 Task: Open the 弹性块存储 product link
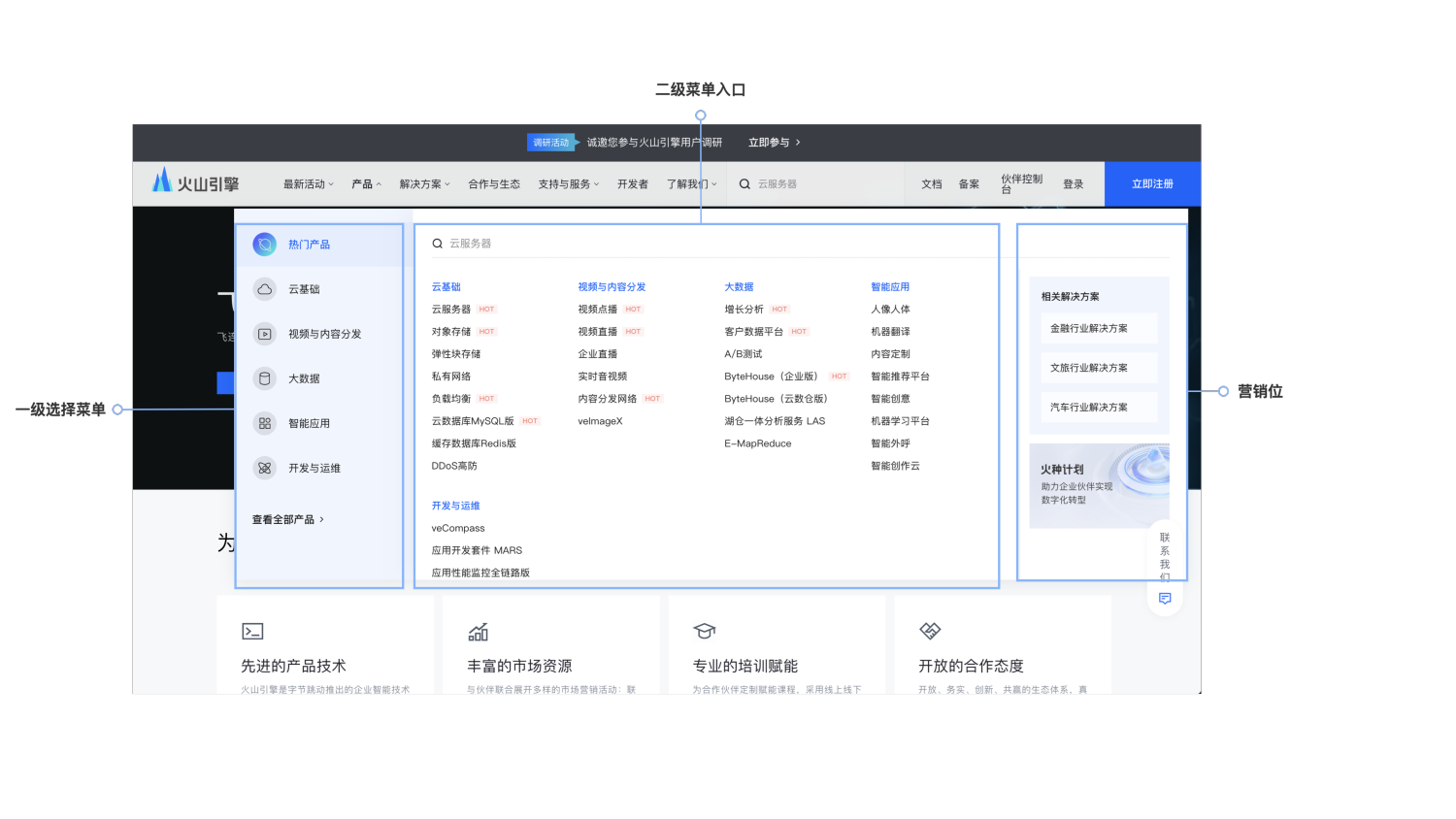point(456,354)
